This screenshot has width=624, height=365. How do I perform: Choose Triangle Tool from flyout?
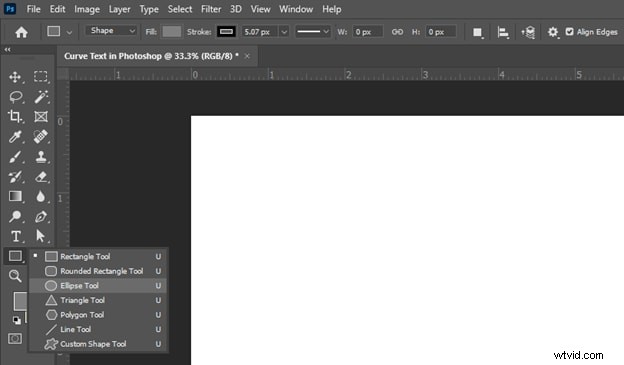(x=98, y=300)
